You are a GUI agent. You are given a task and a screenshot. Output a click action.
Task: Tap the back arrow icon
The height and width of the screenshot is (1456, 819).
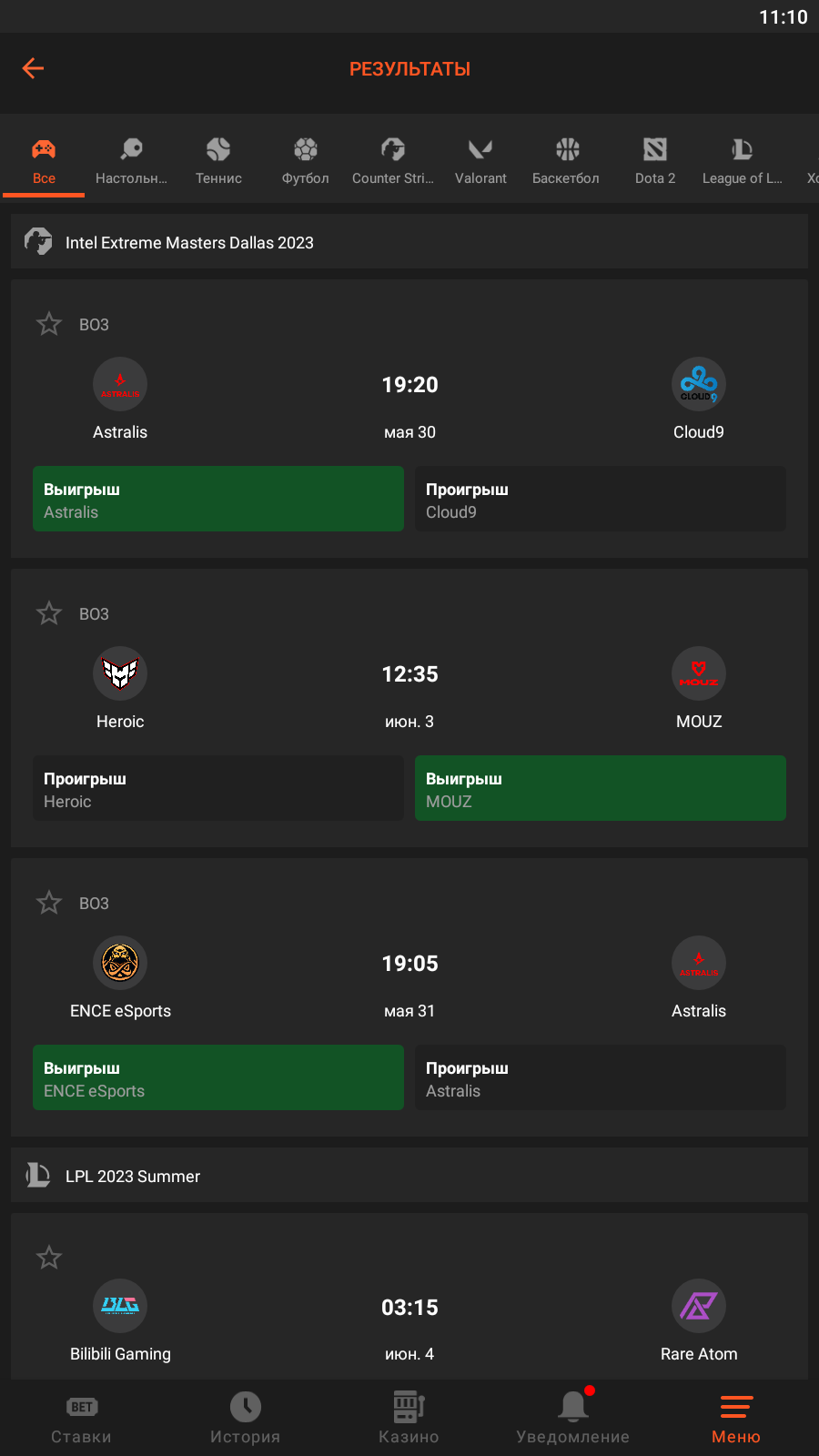34,68
